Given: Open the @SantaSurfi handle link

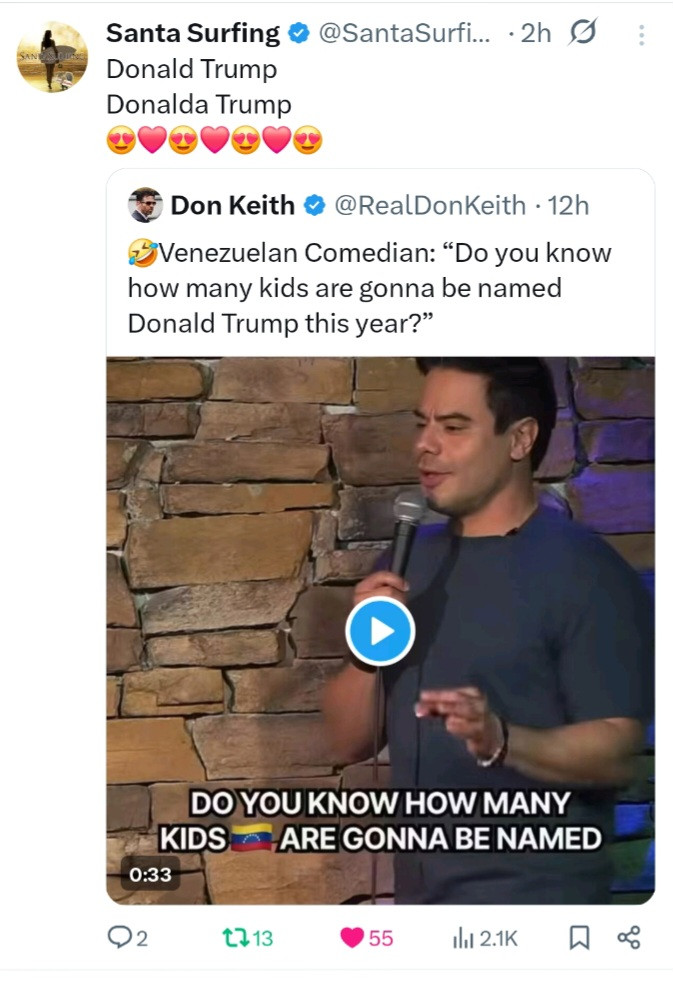Looking at the screenshot, I should 404,33.
